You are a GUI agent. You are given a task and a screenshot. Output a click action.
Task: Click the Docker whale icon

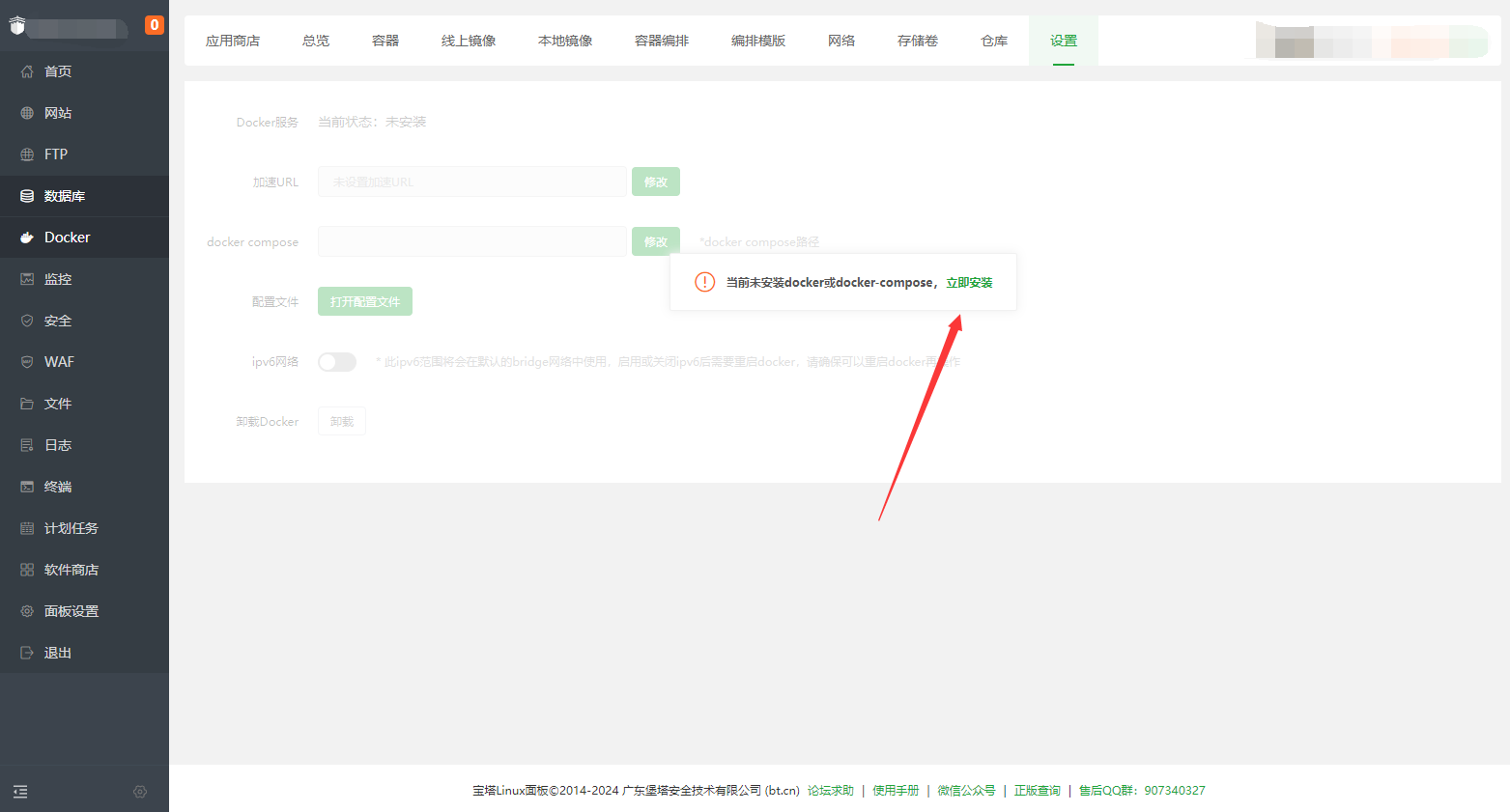(x=27, y=238)
